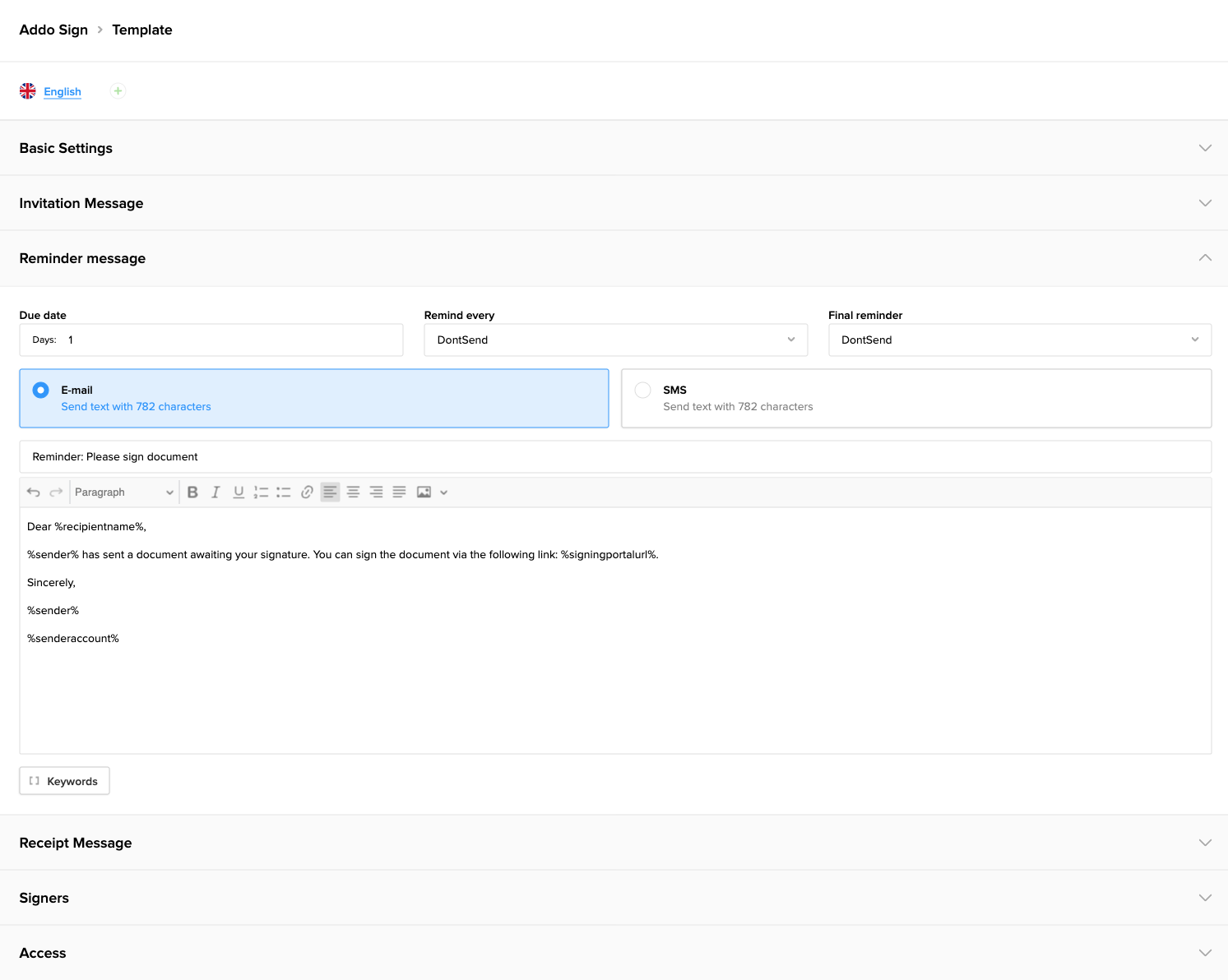Edit the reminder subject line field

click(576, 456)
